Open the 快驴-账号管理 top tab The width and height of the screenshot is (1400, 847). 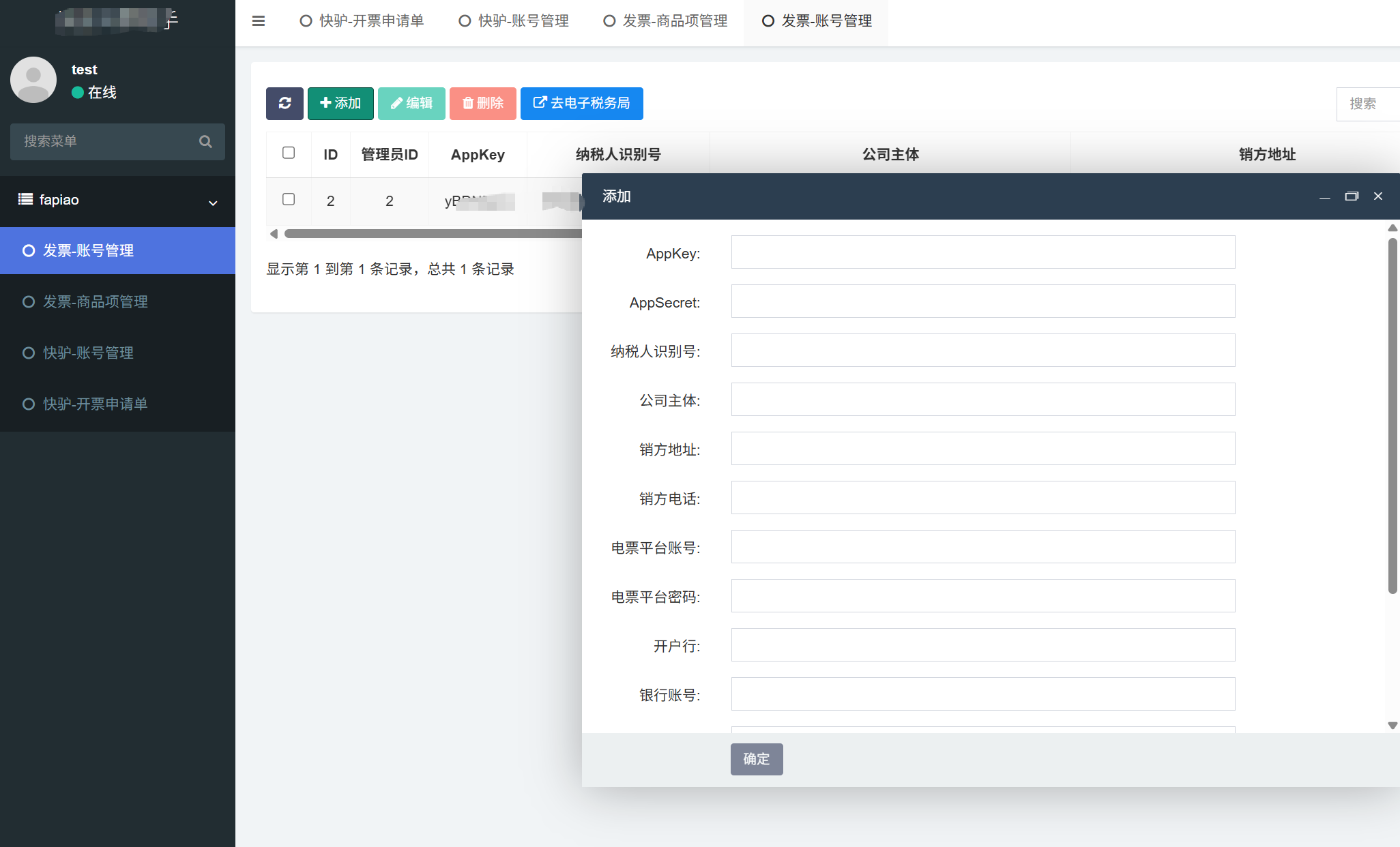pos(514,21)
